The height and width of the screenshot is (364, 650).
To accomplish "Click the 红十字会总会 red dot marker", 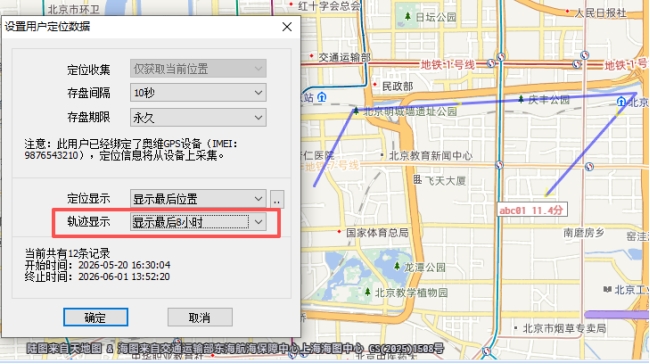I will tap(291, 4).
